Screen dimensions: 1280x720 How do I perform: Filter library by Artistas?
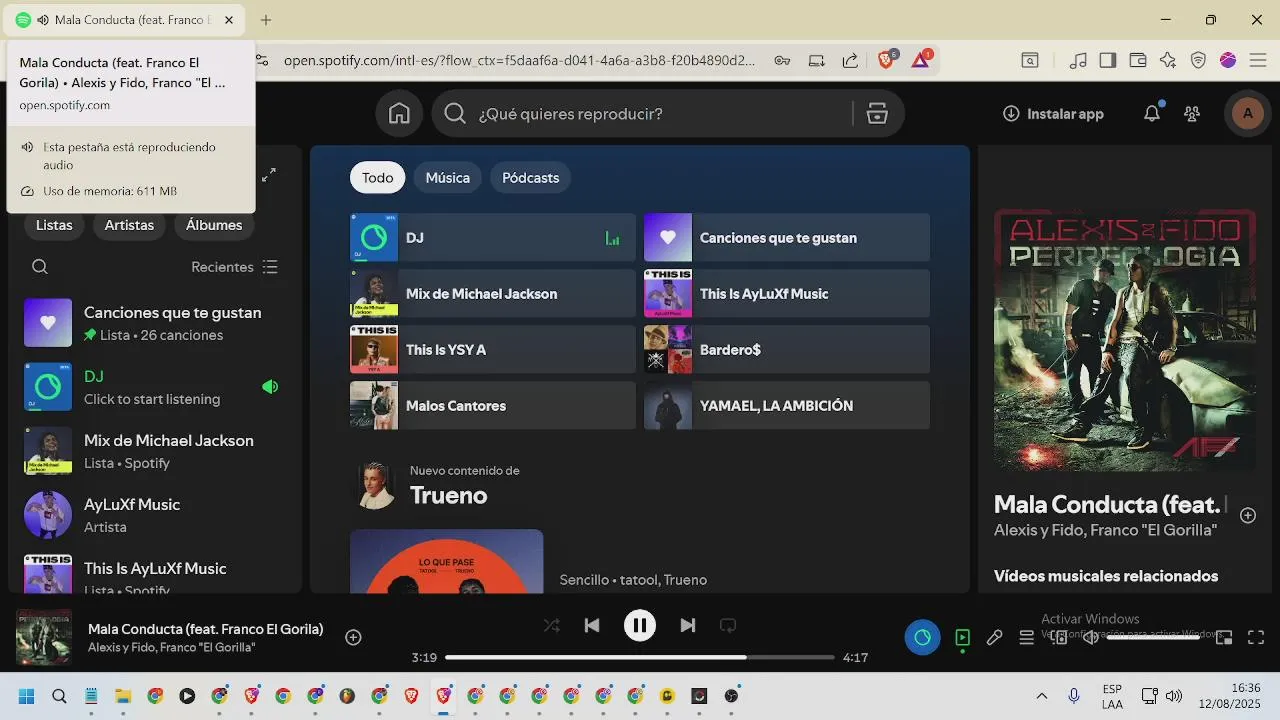tap(129, 225)
